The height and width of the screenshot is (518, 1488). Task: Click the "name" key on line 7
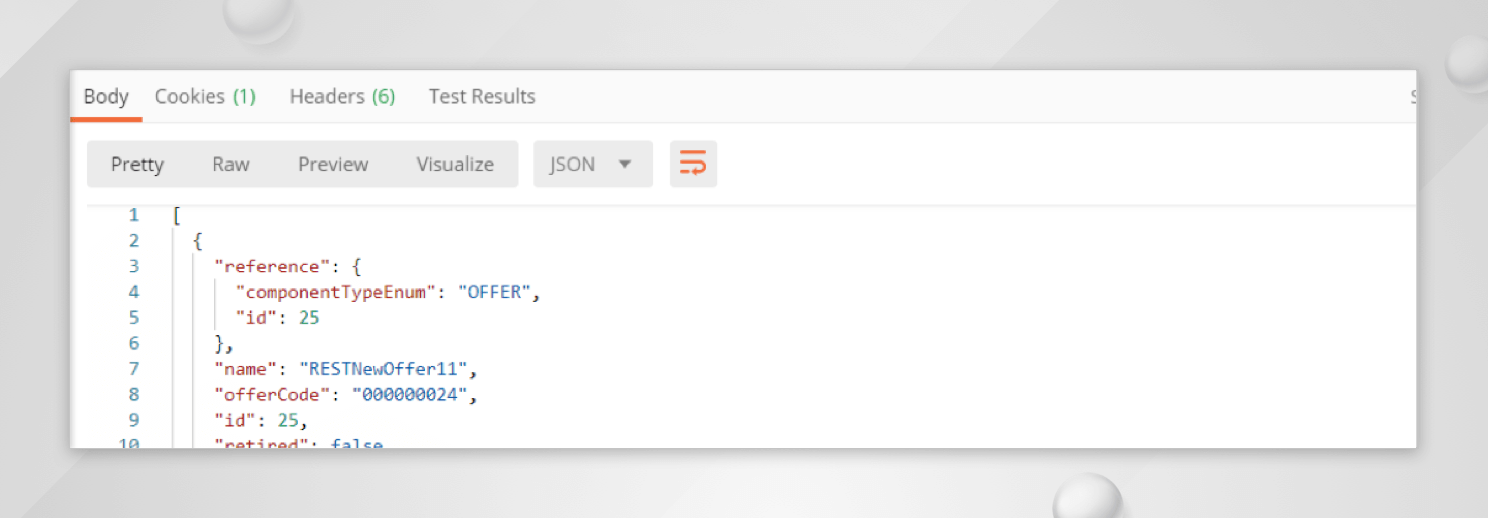(x=245, y=369)
